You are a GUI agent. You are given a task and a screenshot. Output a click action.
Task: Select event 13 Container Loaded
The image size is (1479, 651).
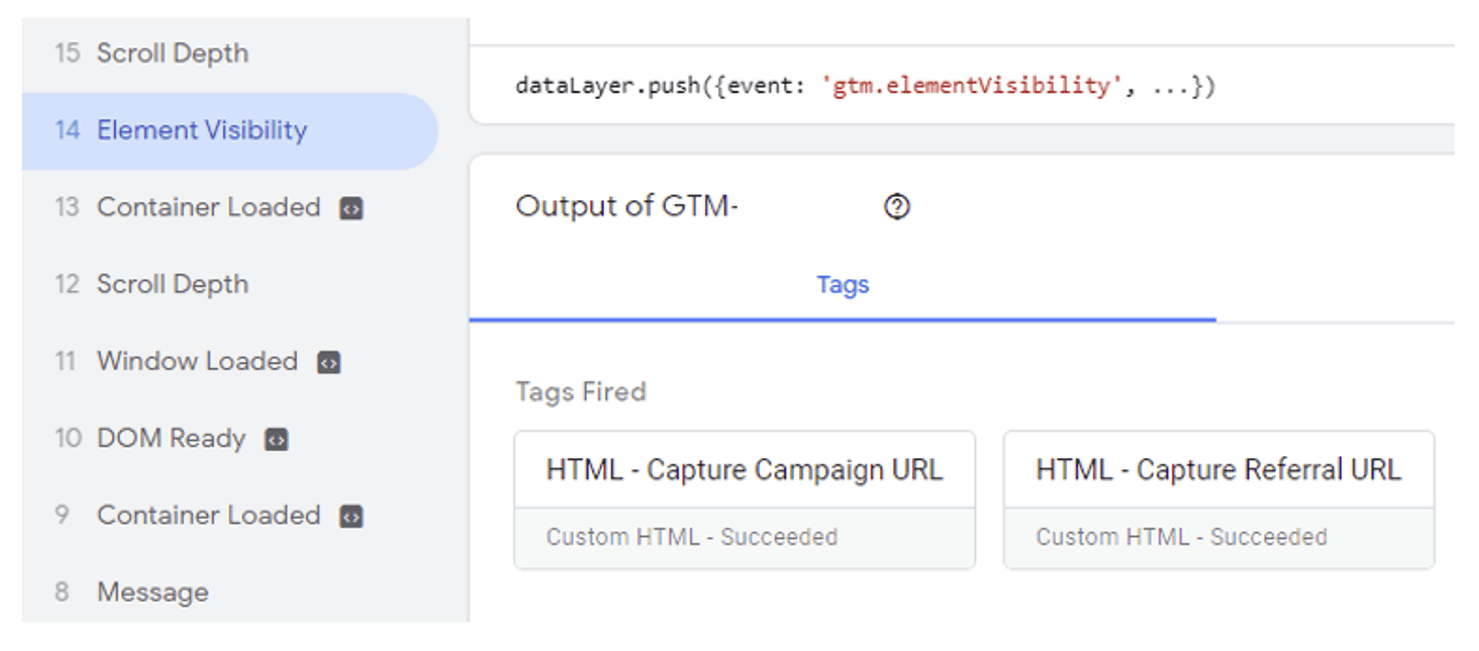(x=208, y=208)
